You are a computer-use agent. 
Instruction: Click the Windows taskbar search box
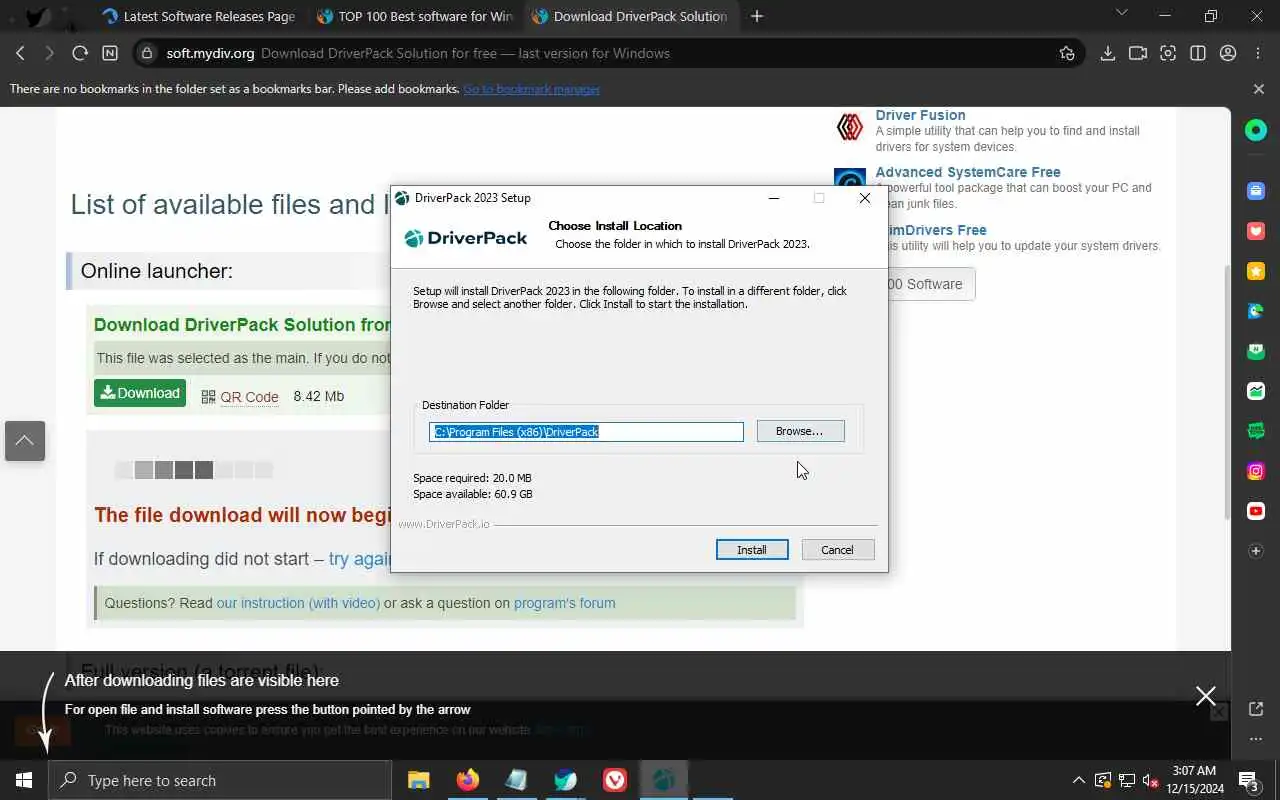220,780
